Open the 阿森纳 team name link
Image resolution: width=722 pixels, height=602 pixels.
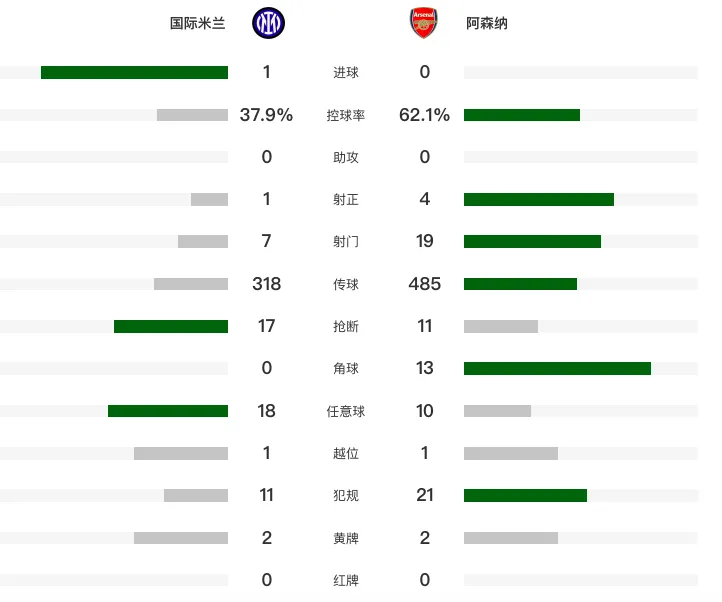(x=487, y=23)
